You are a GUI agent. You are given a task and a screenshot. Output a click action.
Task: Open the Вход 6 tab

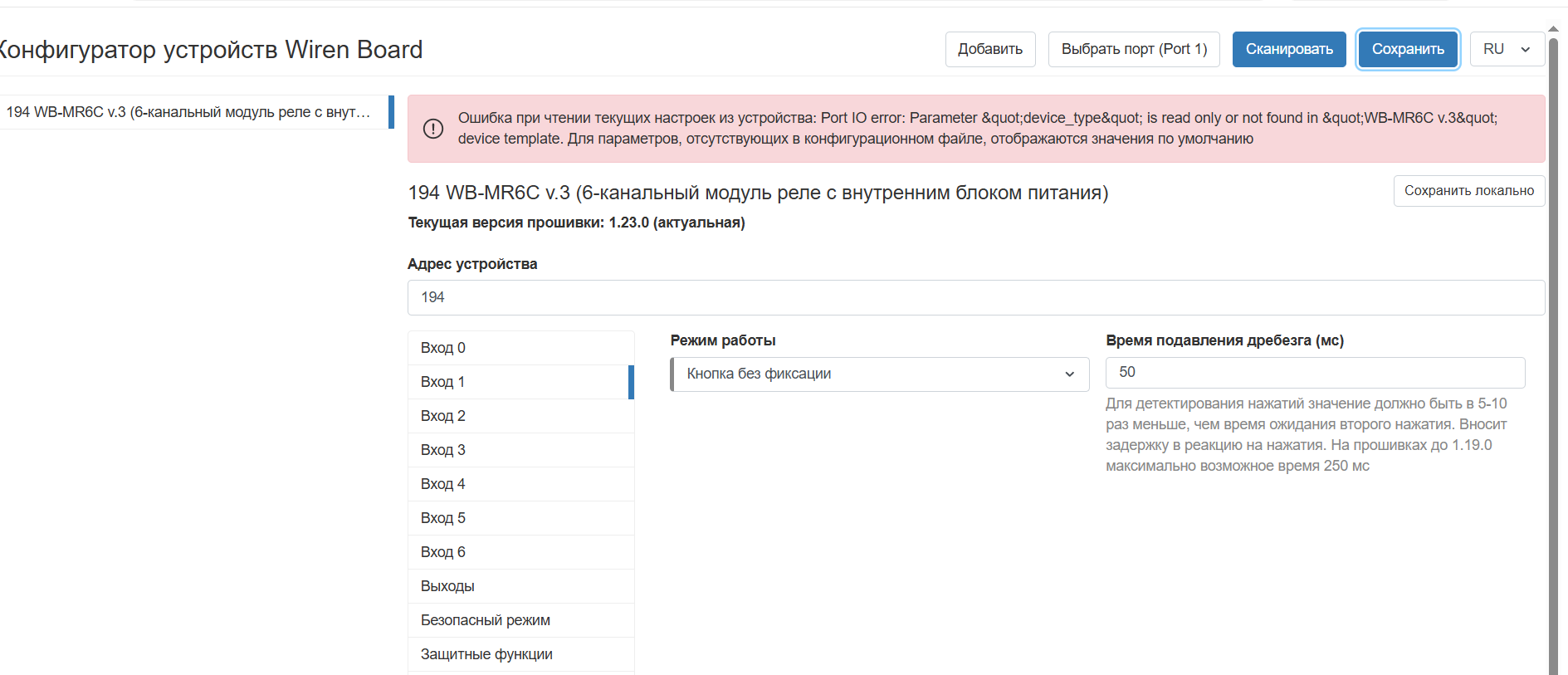point(520,552)
